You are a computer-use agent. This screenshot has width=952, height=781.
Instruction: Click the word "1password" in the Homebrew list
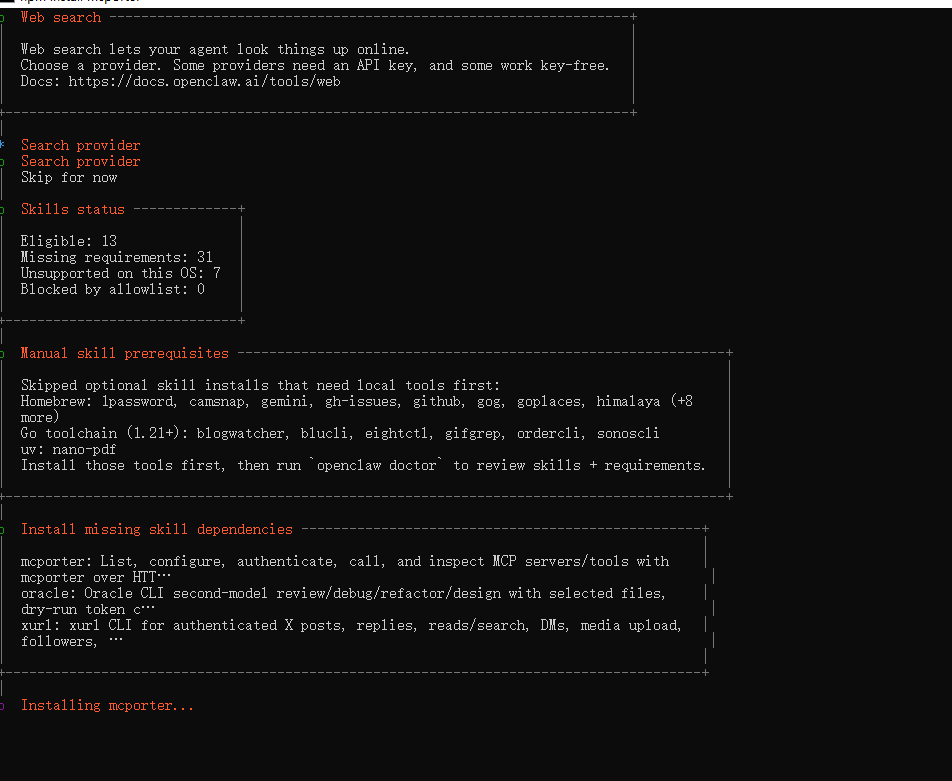coord(139,401)
